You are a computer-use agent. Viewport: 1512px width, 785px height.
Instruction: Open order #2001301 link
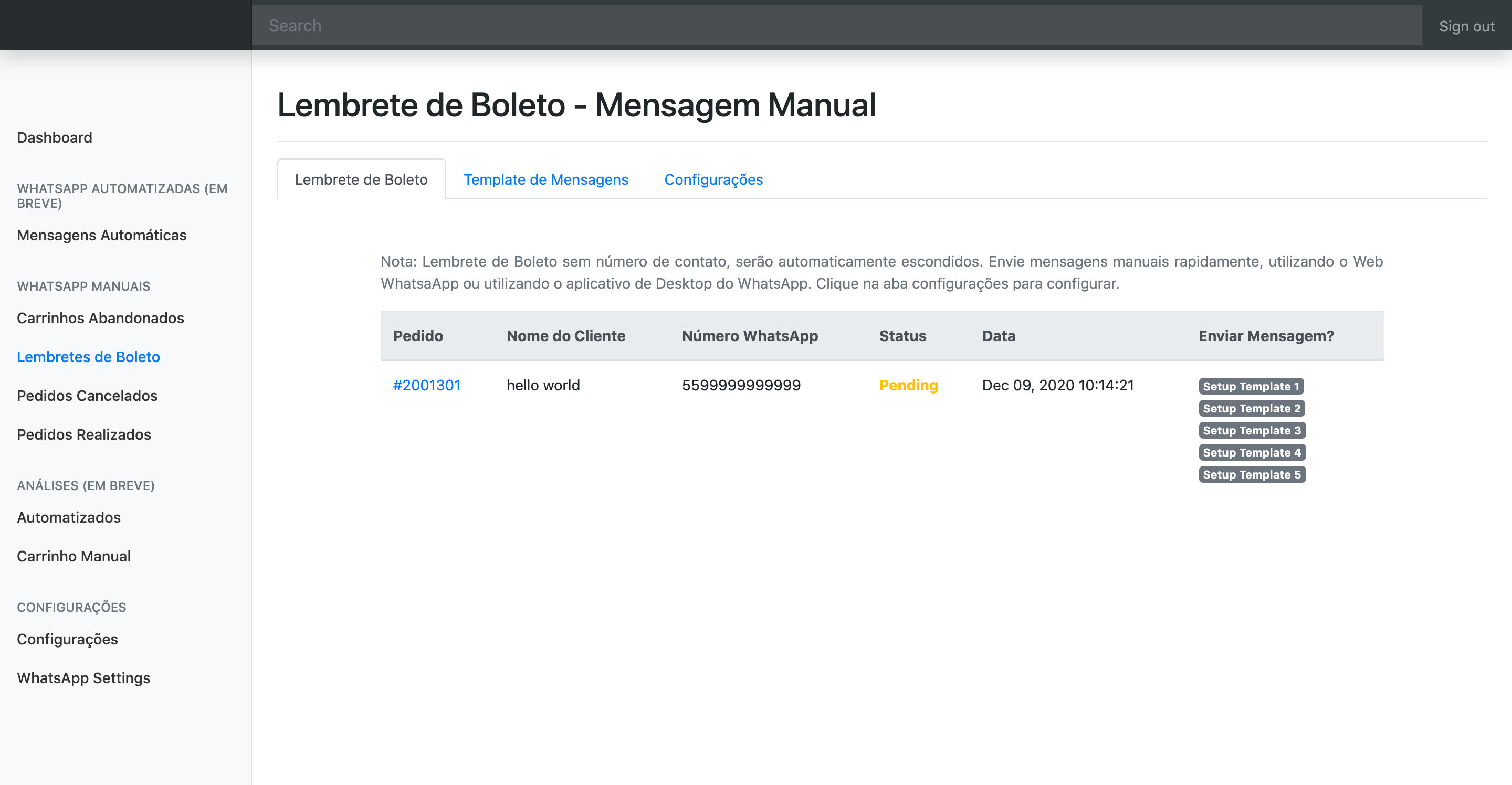426,385
